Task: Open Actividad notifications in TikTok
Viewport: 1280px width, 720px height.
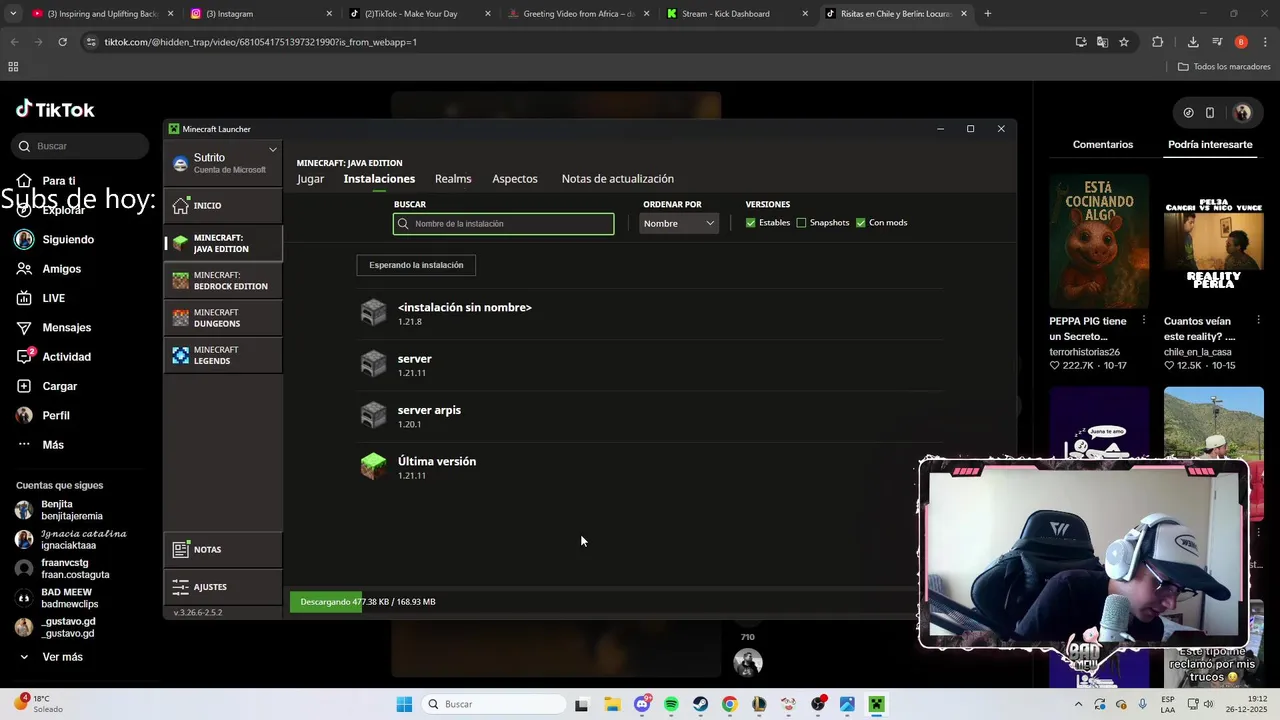Action: (x=54, y=357)
